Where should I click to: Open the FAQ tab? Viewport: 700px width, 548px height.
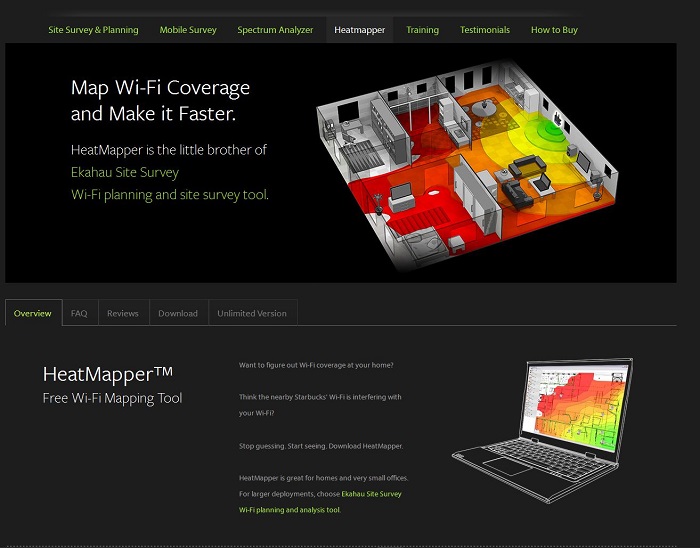point(79,313)
